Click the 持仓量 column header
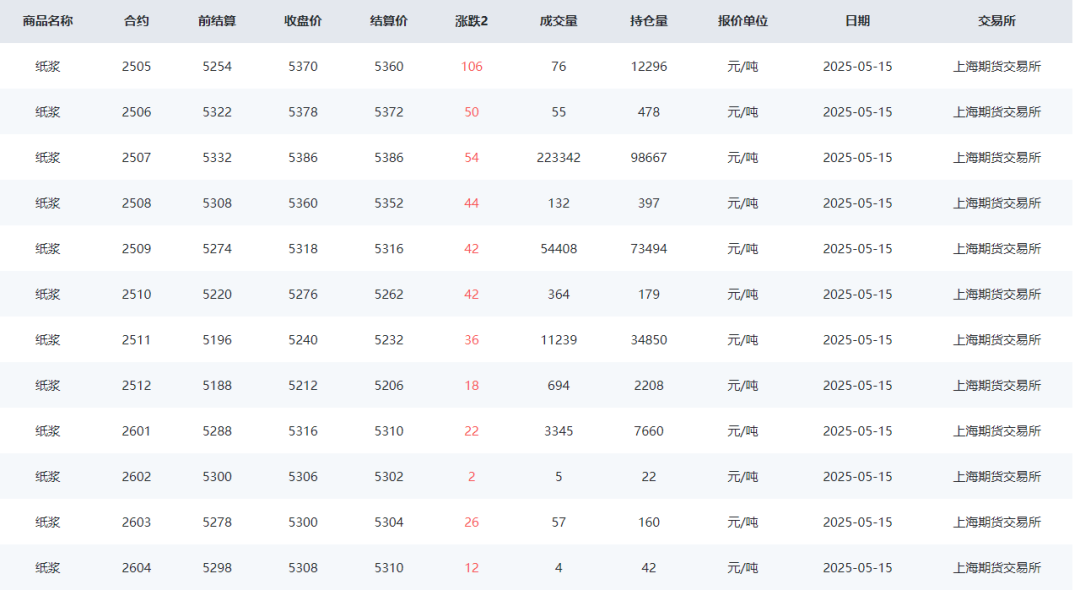The height and width of the screenshot is (590, 1080). click(x=649, y=21)
